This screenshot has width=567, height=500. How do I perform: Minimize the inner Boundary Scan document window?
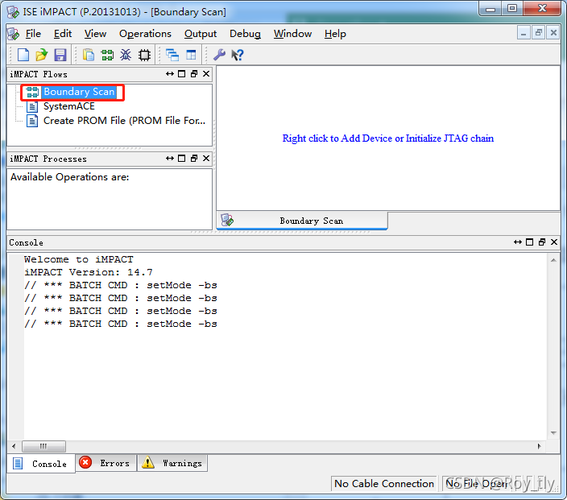coord(523,33)
